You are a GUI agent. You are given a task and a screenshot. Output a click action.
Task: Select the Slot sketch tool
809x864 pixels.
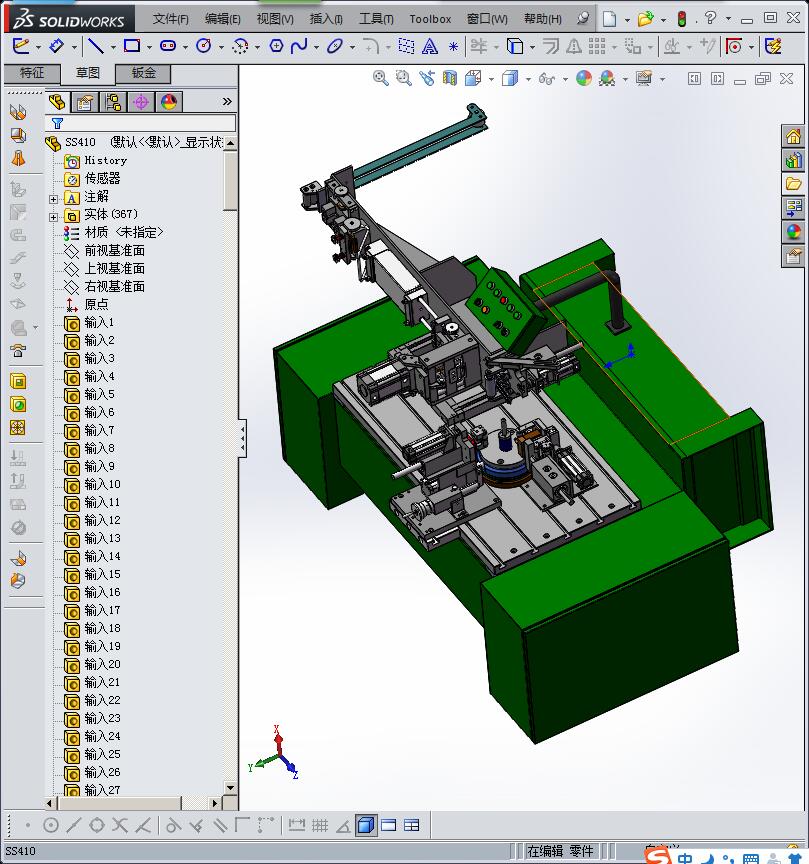(x=168, y=46)
